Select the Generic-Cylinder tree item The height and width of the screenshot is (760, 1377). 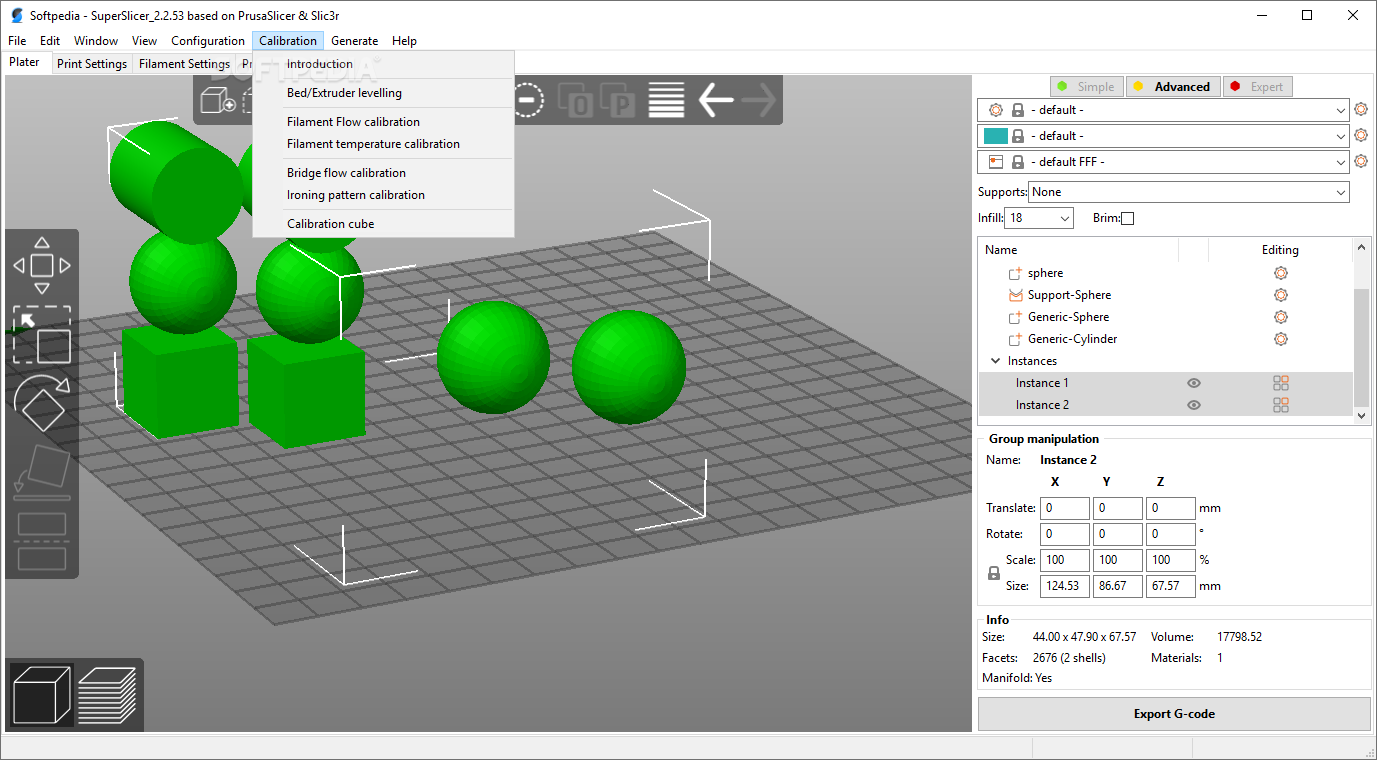pyautogui.click(x=1072, y=339)
